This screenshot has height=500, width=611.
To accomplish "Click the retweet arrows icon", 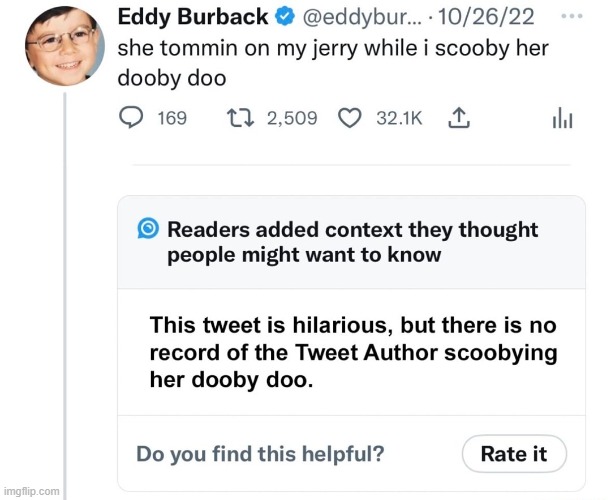I will coord(240,118).
